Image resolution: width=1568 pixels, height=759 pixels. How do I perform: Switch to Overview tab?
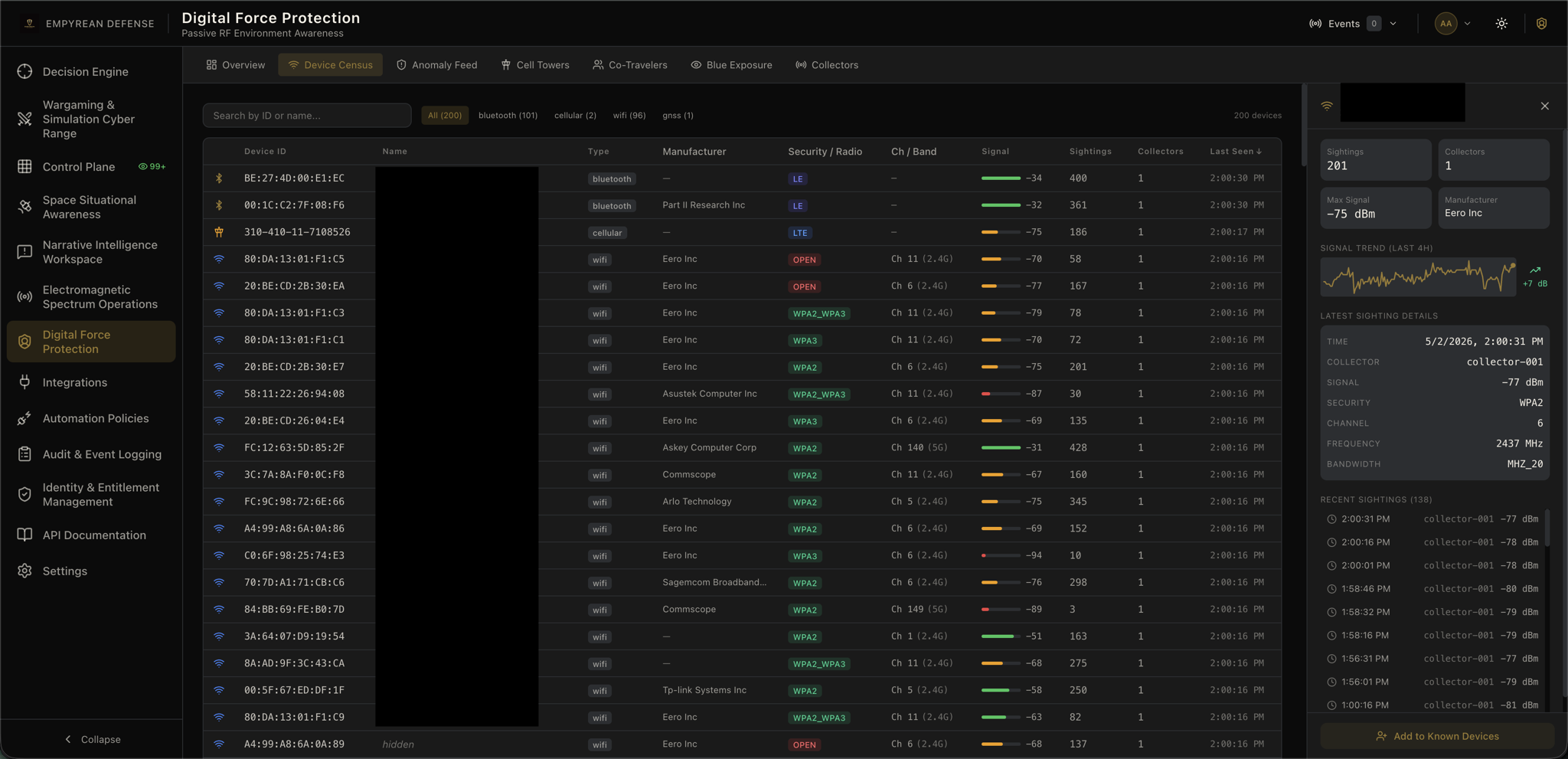click(x=236, y=65)
